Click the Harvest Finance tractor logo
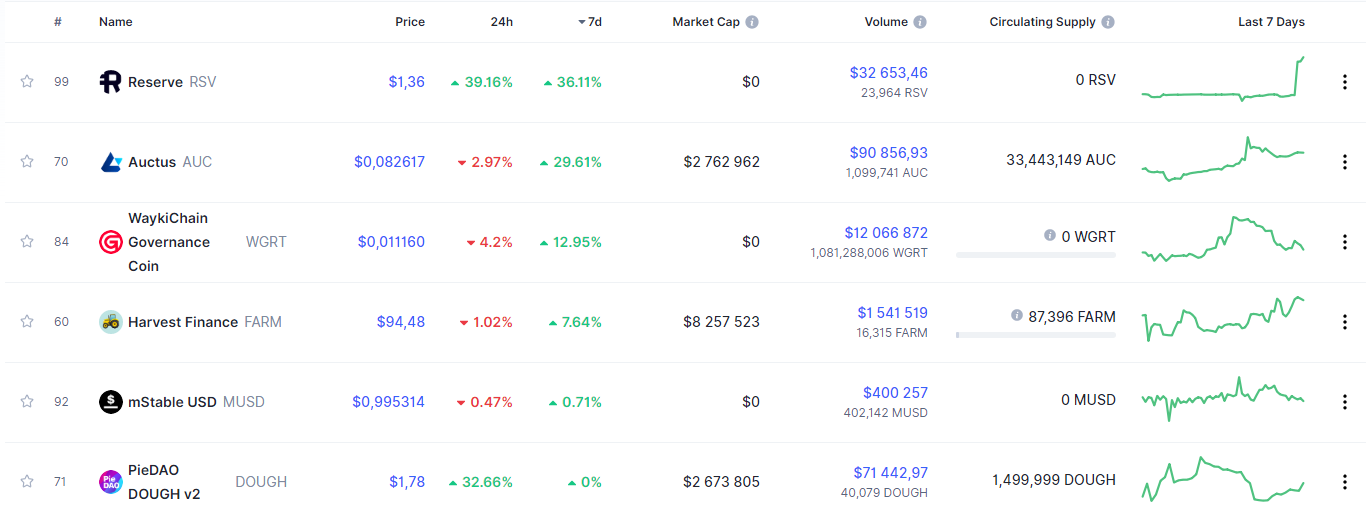This screenshot has width=1366, height=521. click(x=111, y=322)
